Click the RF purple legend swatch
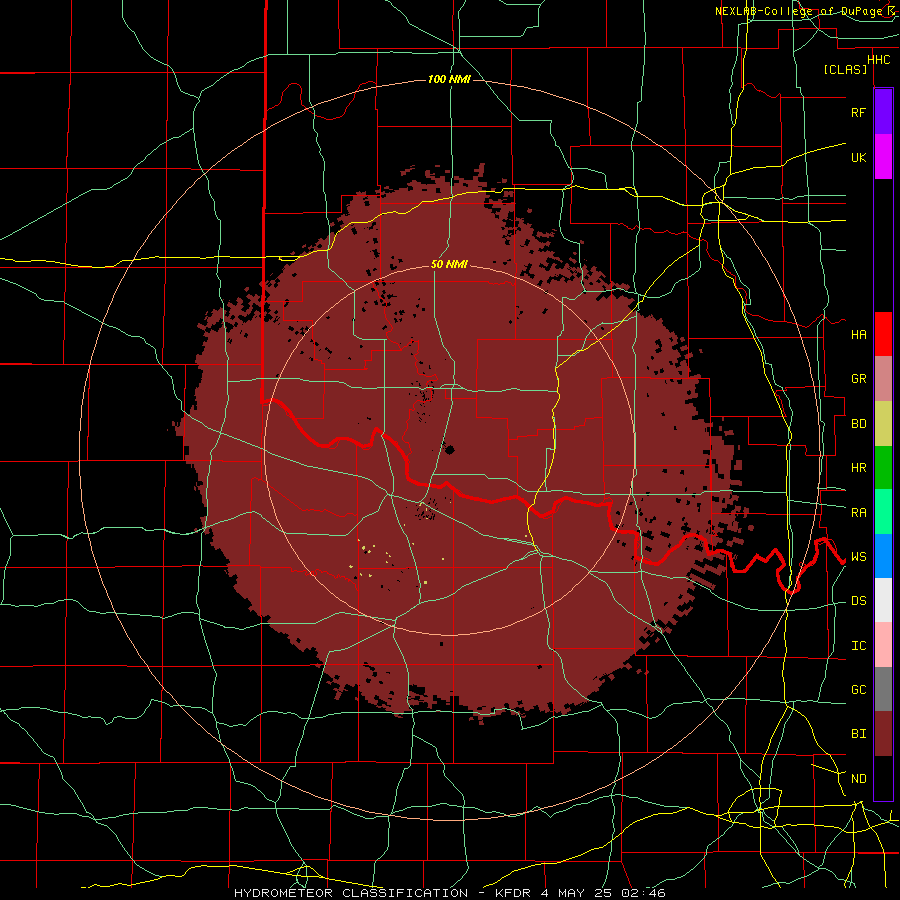This screenshot has height=900, width=900. tap(883, 112)
